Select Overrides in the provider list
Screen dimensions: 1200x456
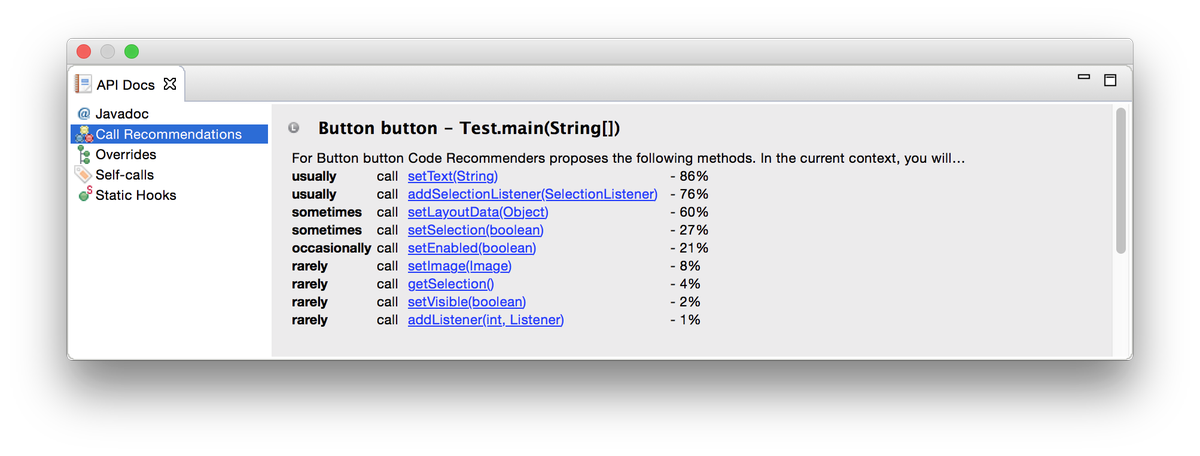126,155
